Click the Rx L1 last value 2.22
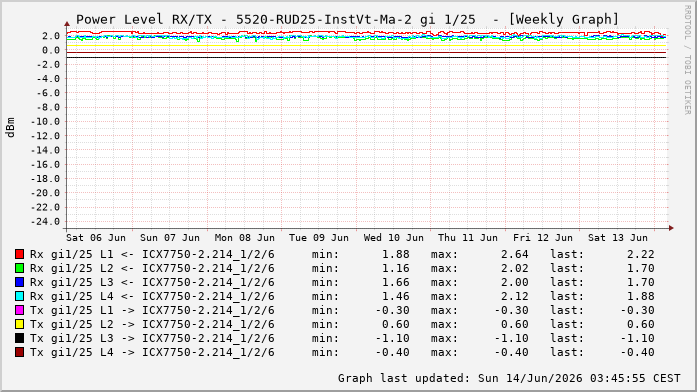 (641, 255)
